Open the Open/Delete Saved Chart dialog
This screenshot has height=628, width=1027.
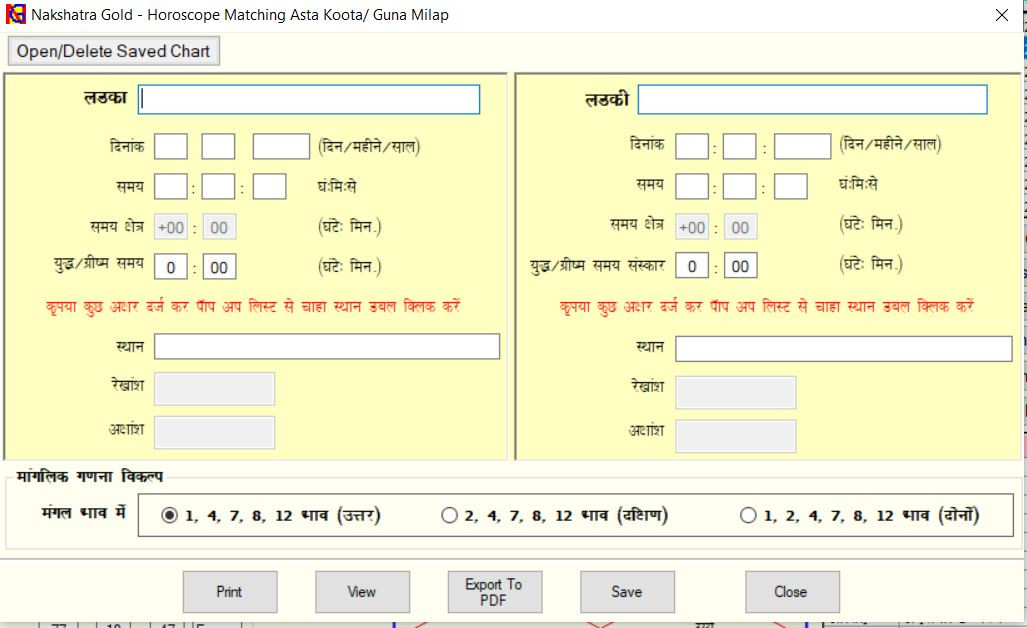pyautogui.click(x=113, y=51)
